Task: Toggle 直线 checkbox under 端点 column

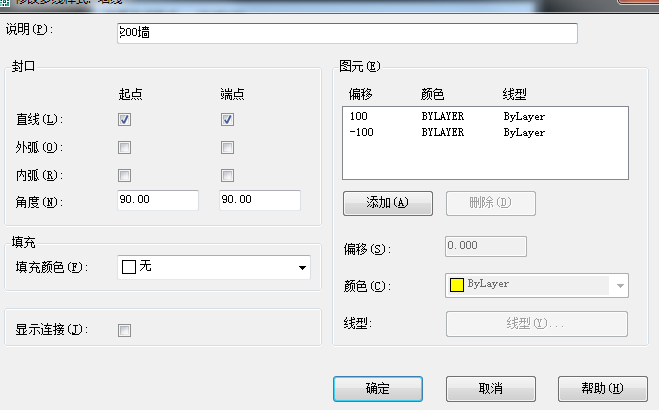Action: coord(227,120)
